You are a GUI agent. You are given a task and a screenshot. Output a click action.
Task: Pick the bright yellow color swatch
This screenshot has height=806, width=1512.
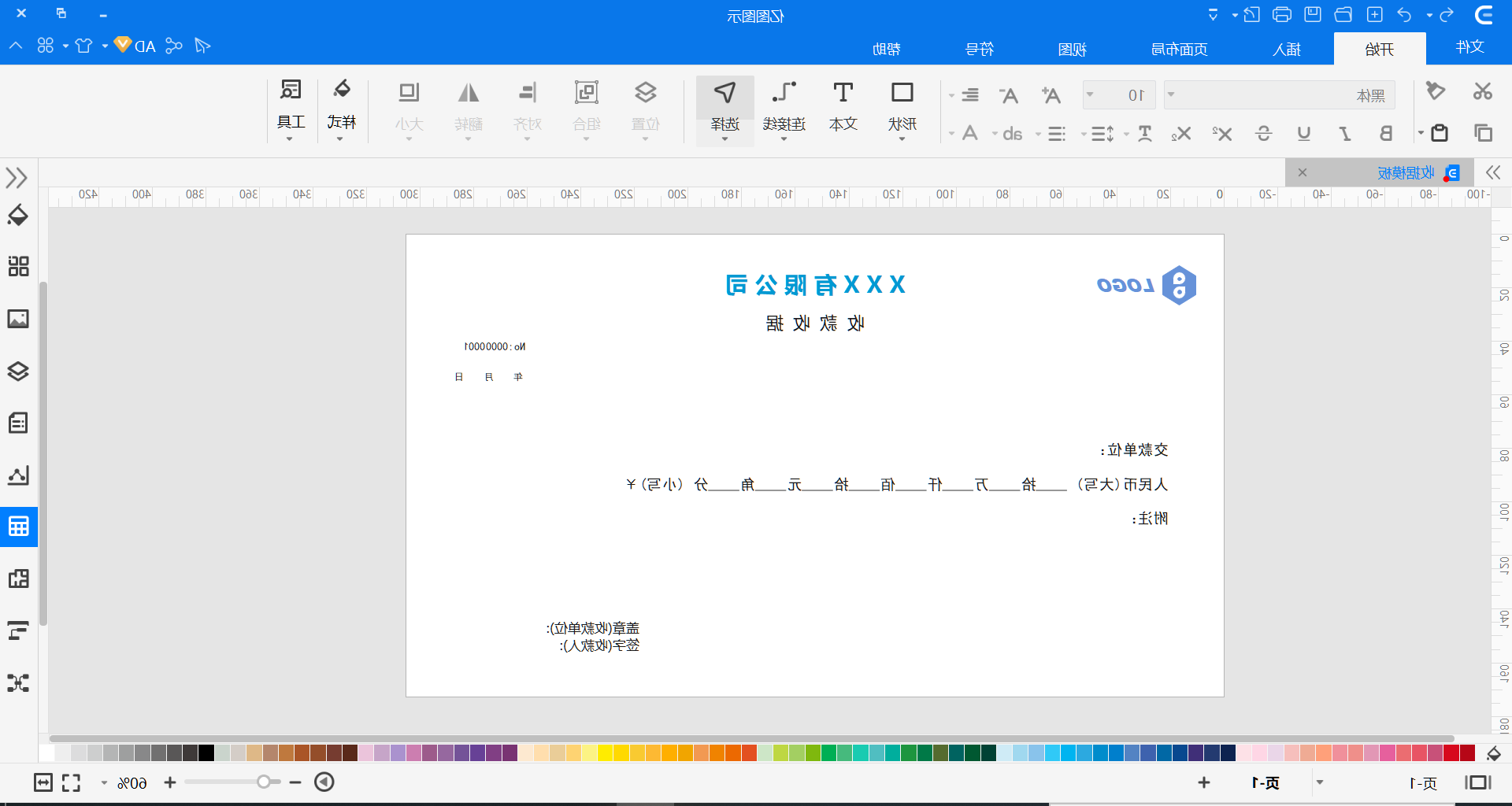coord(605,752)
